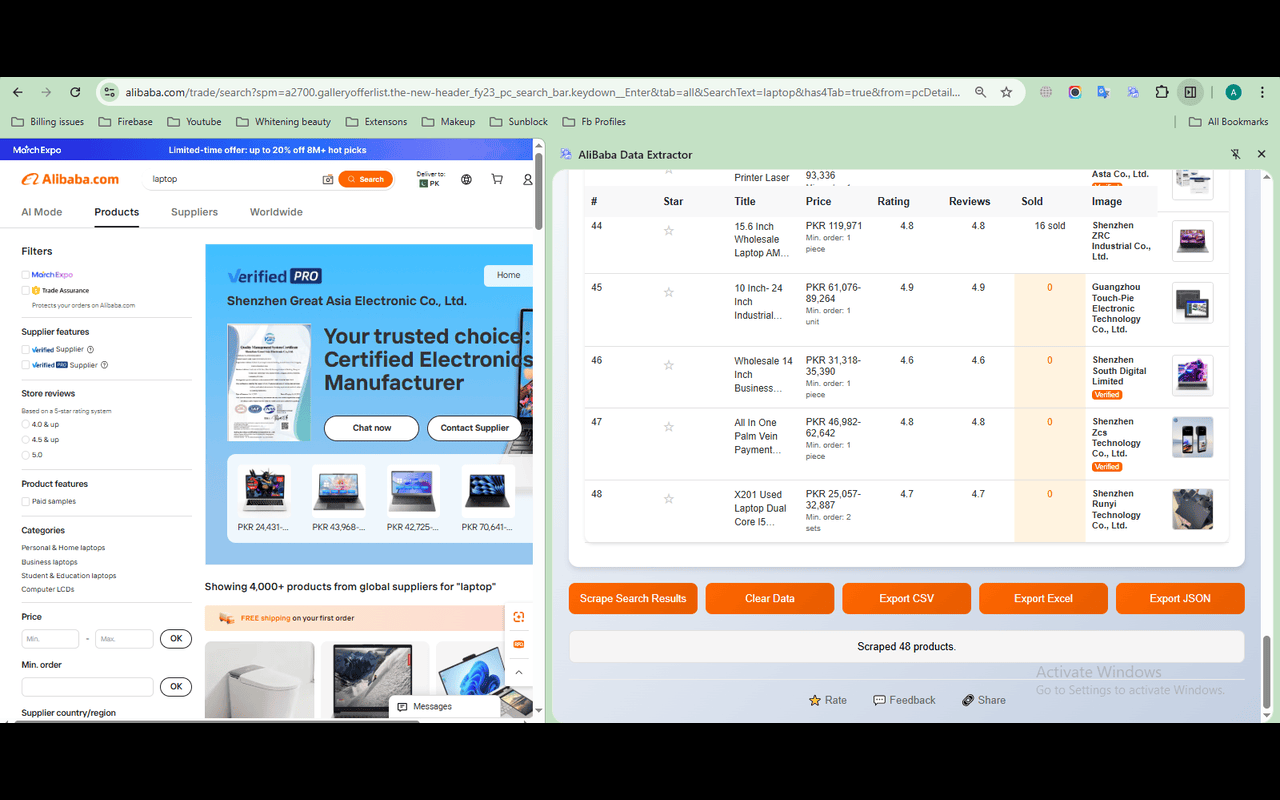
Task: Click the Alibaba.com logo
Action: point(70,179)
